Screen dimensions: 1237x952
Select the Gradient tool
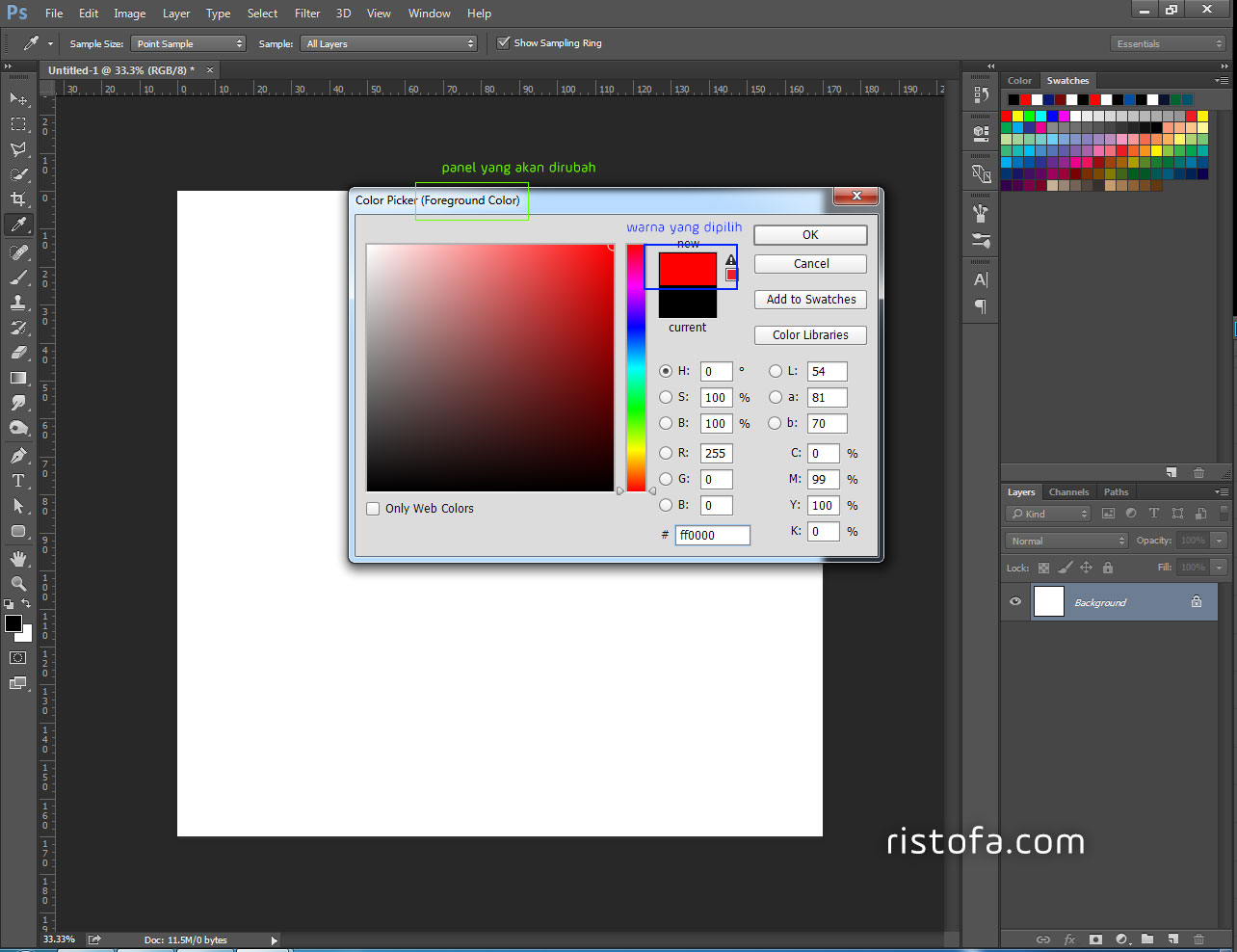tap(18, 378)
